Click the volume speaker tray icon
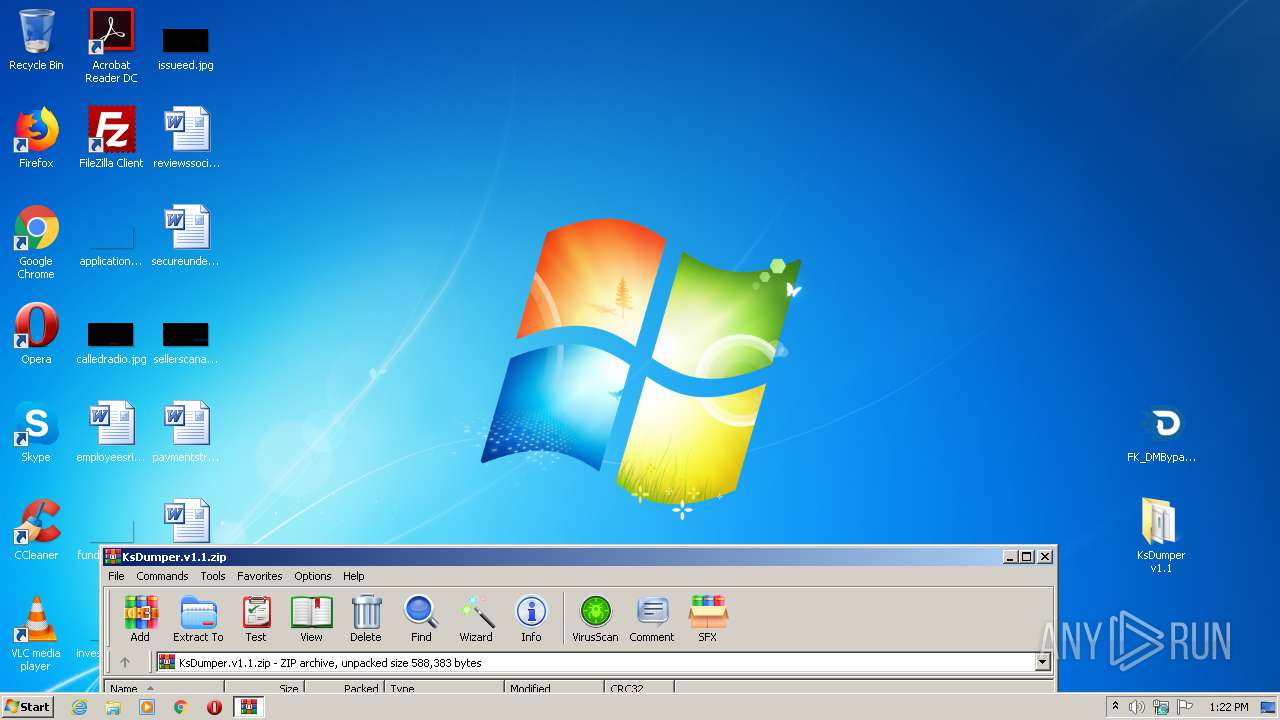 [1137, 707]
